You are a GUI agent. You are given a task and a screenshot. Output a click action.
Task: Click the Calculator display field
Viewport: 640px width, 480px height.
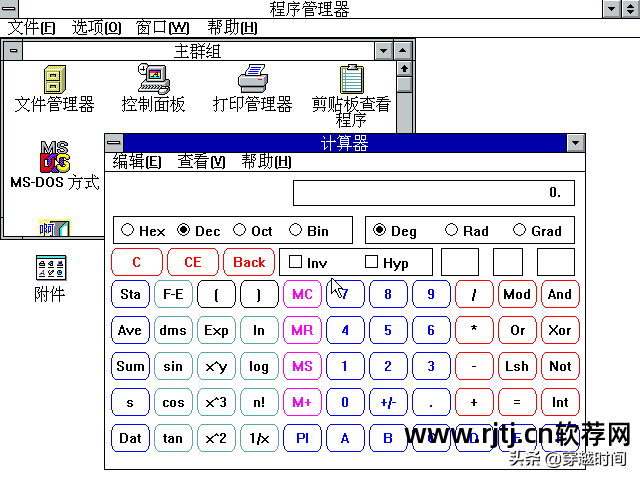[x=433, y=193]
